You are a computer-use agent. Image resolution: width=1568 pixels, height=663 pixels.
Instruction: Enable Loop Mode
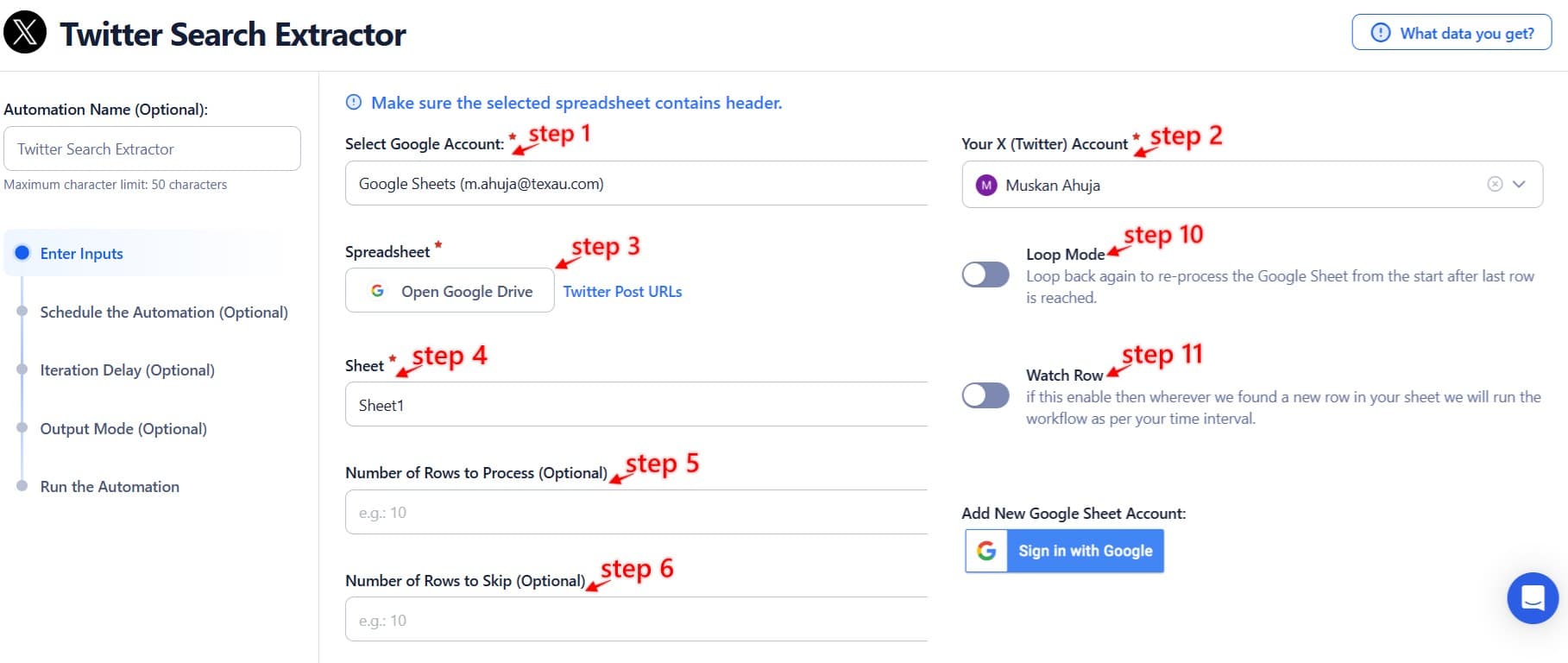tap(986, 275)
